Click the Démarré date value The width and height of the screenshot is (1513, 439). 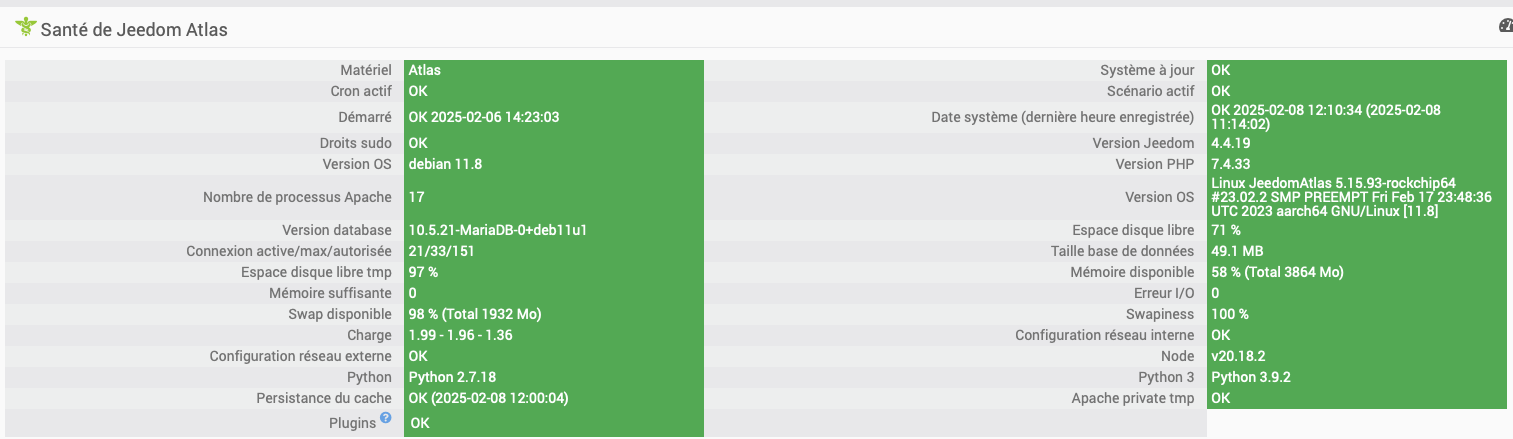(x=484, y=117)
